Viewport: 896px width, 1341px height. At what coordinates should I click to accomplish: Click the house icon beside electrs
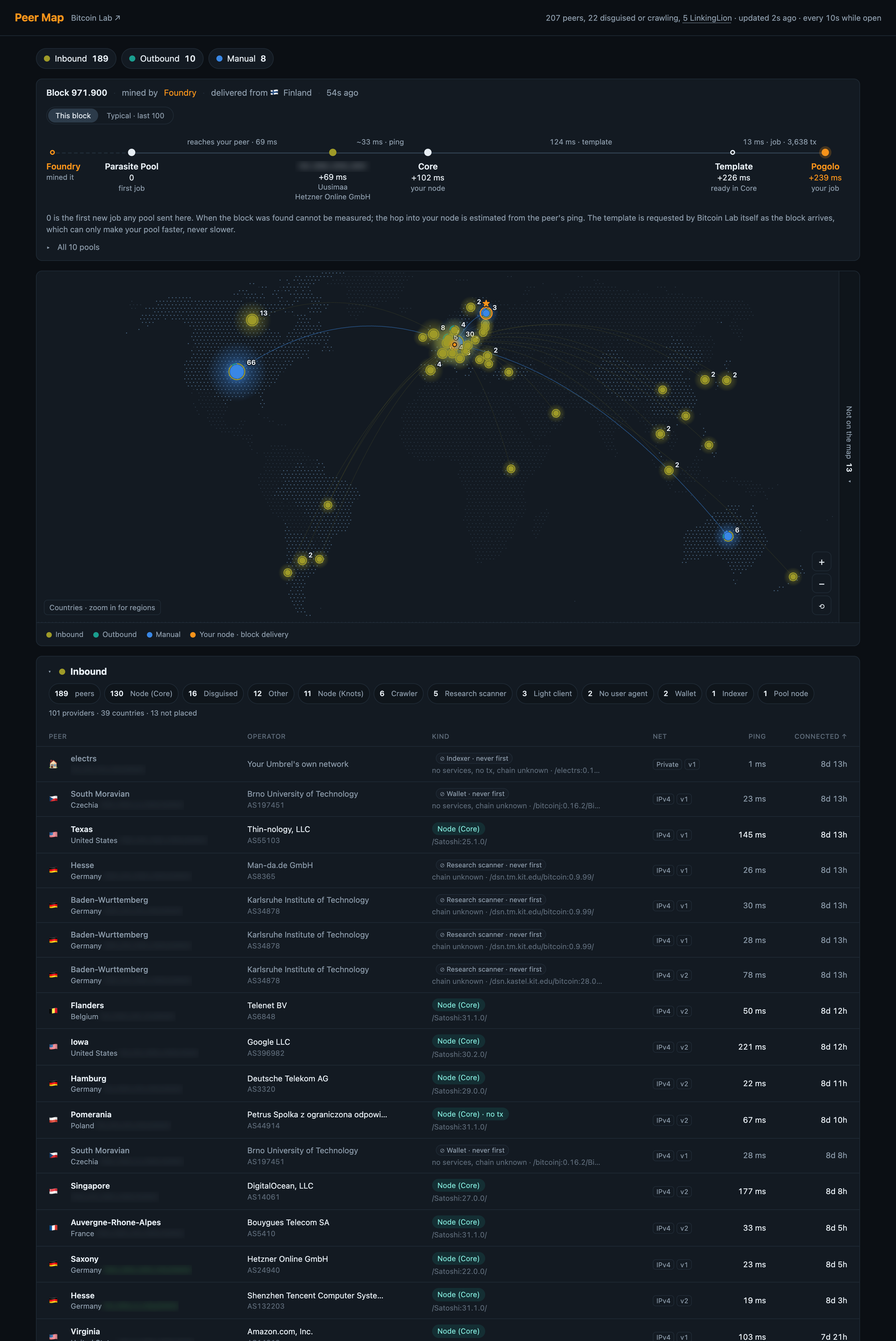coord(53,764)
